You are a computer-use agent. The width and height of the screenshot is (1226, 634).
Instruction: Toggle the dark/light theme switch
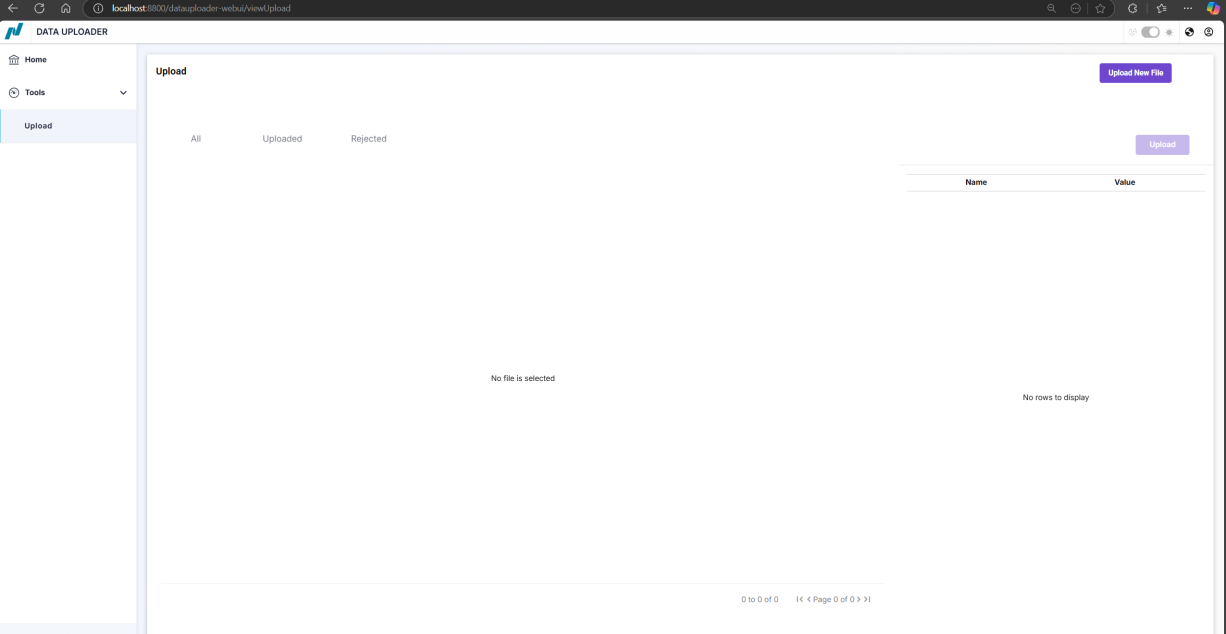(x=1150, y=32)
